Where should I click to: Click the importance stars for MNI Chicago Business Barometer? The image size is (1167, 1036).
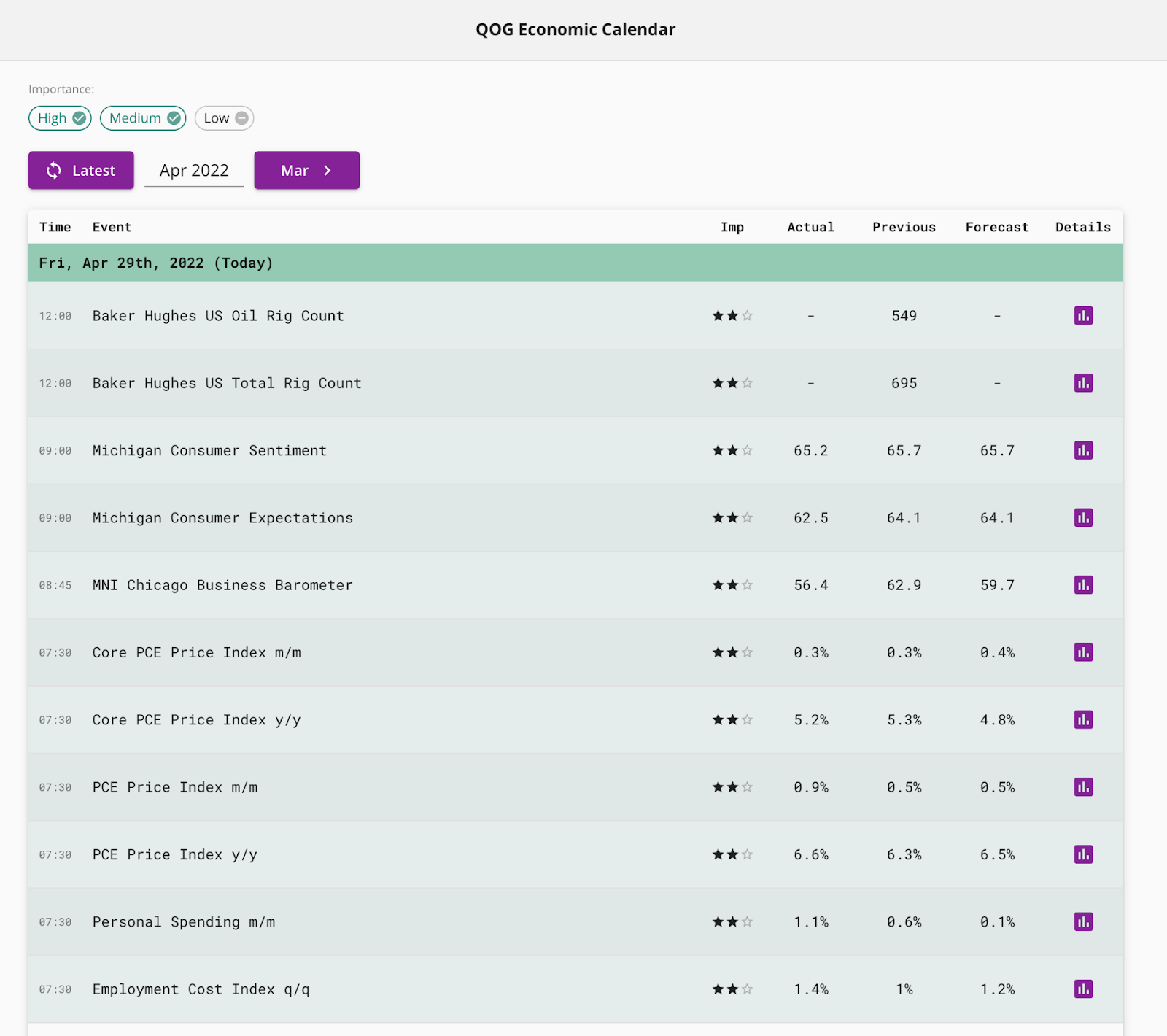pos(732,585)
